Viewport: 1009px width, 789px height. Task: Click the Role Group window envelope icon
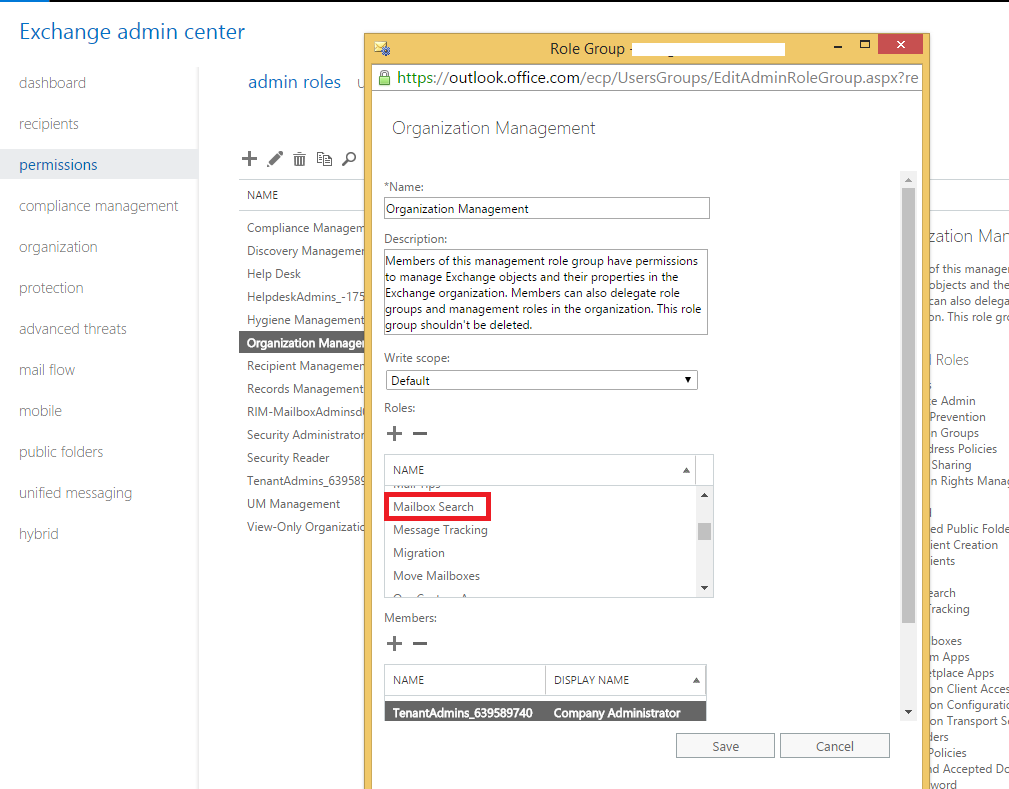click(x=382, y=48)
